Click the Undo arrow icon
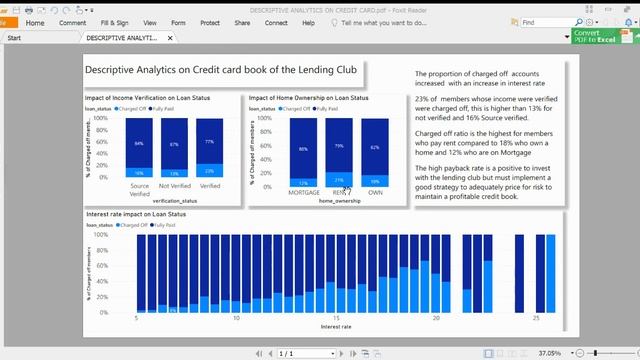Viewport: 640px width, 360px height. pos(54,10)
